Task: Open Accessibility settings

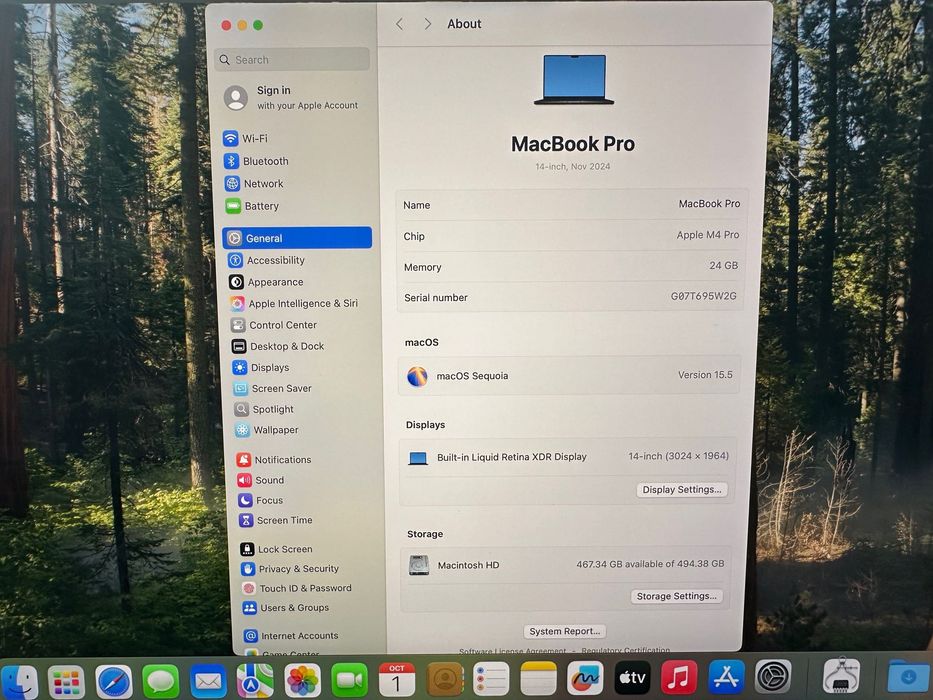Action: (267, 260)
